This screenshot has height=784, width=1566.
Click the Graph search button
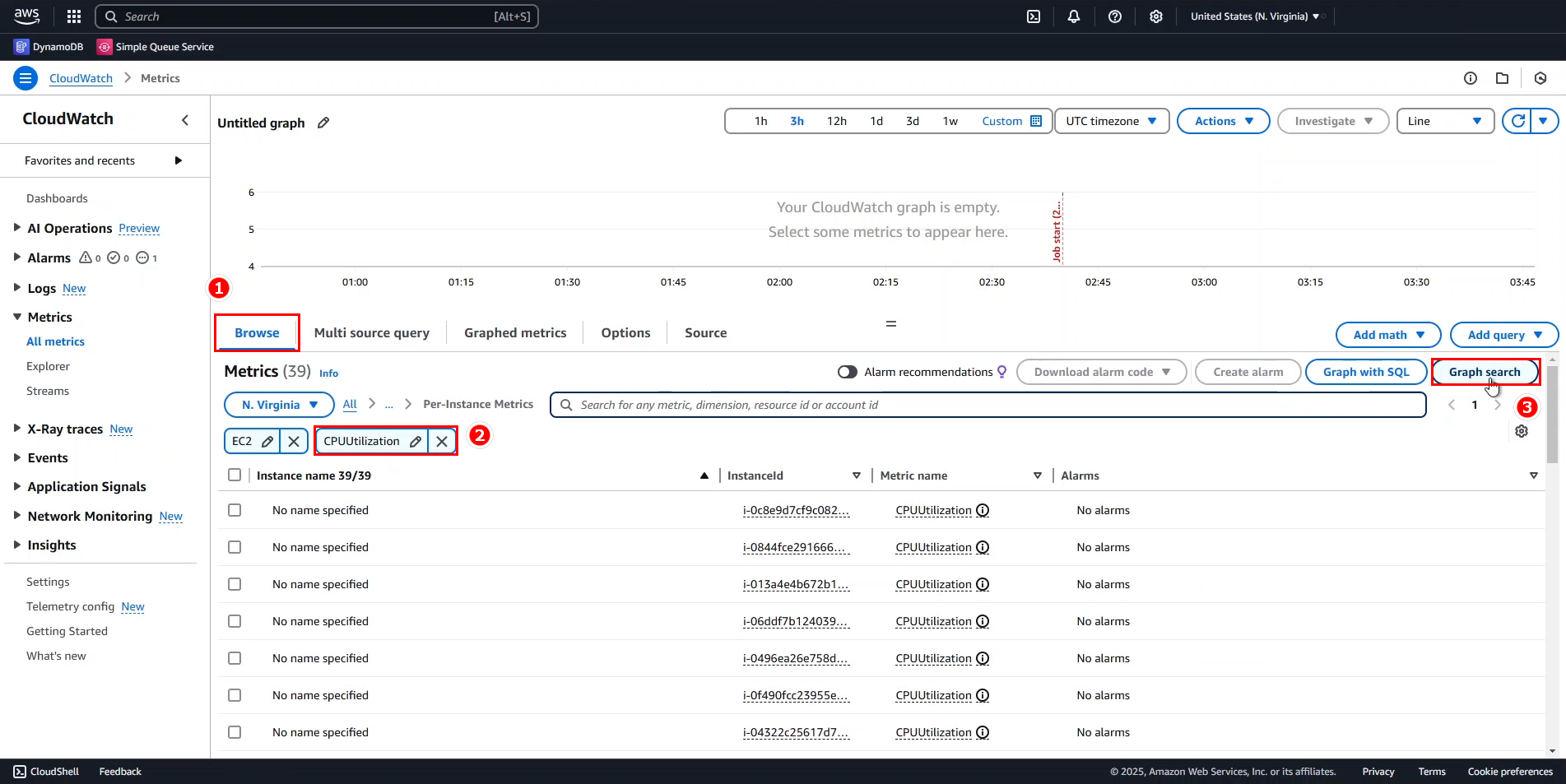click(1485, 371)
